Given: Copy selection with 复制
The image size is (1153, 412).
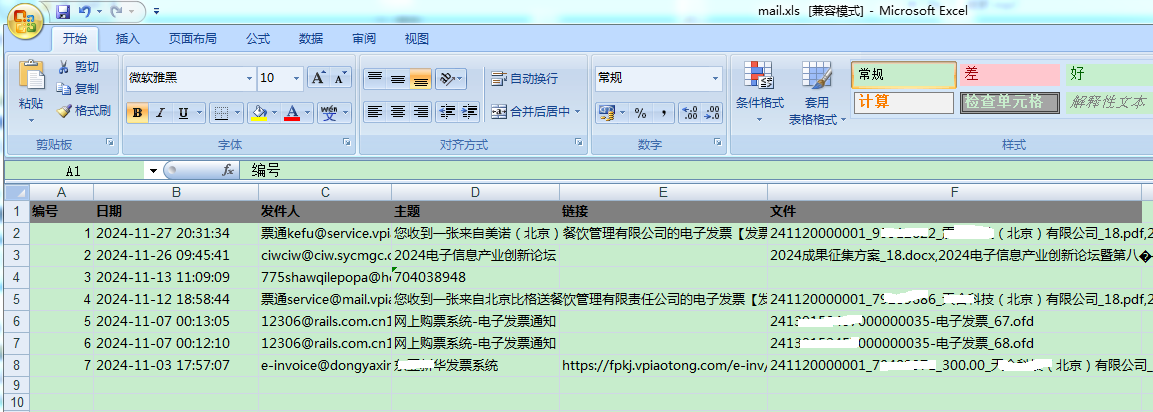Looking at the screenshot, I should 78,89.
